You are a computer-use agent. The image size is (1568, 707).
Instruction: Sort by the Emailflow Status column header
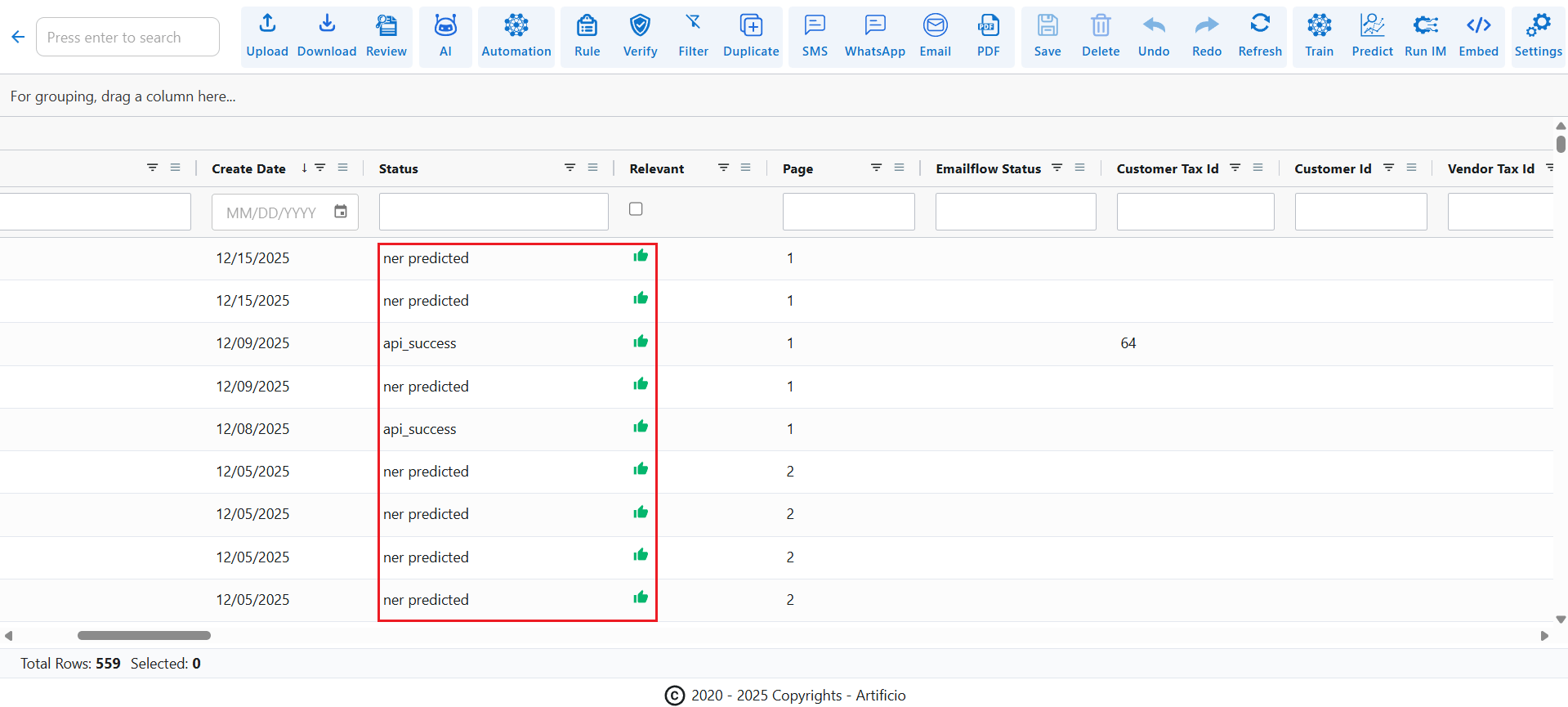click(988, 169)
